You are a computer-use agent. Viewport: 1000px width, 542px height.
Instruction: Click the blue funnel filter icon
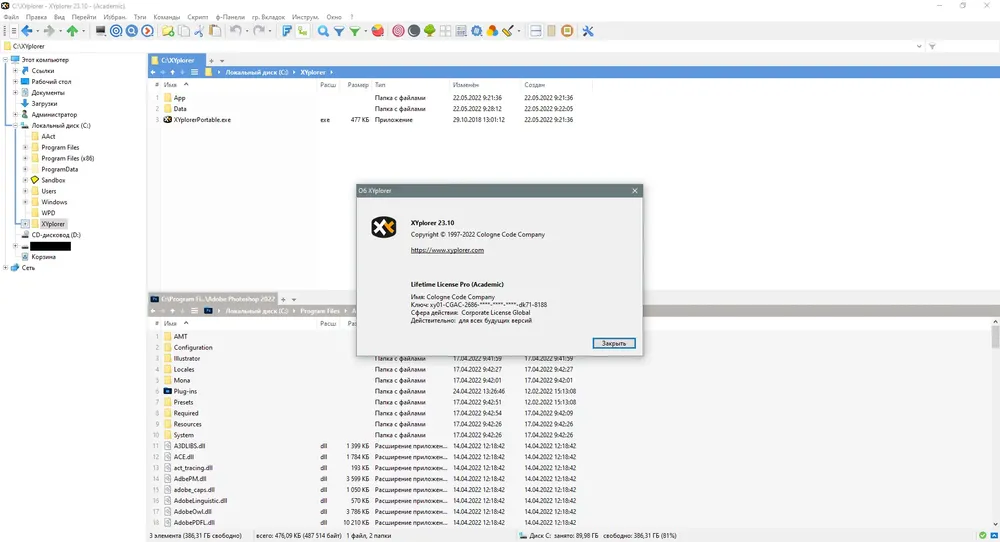click(339, 31)
